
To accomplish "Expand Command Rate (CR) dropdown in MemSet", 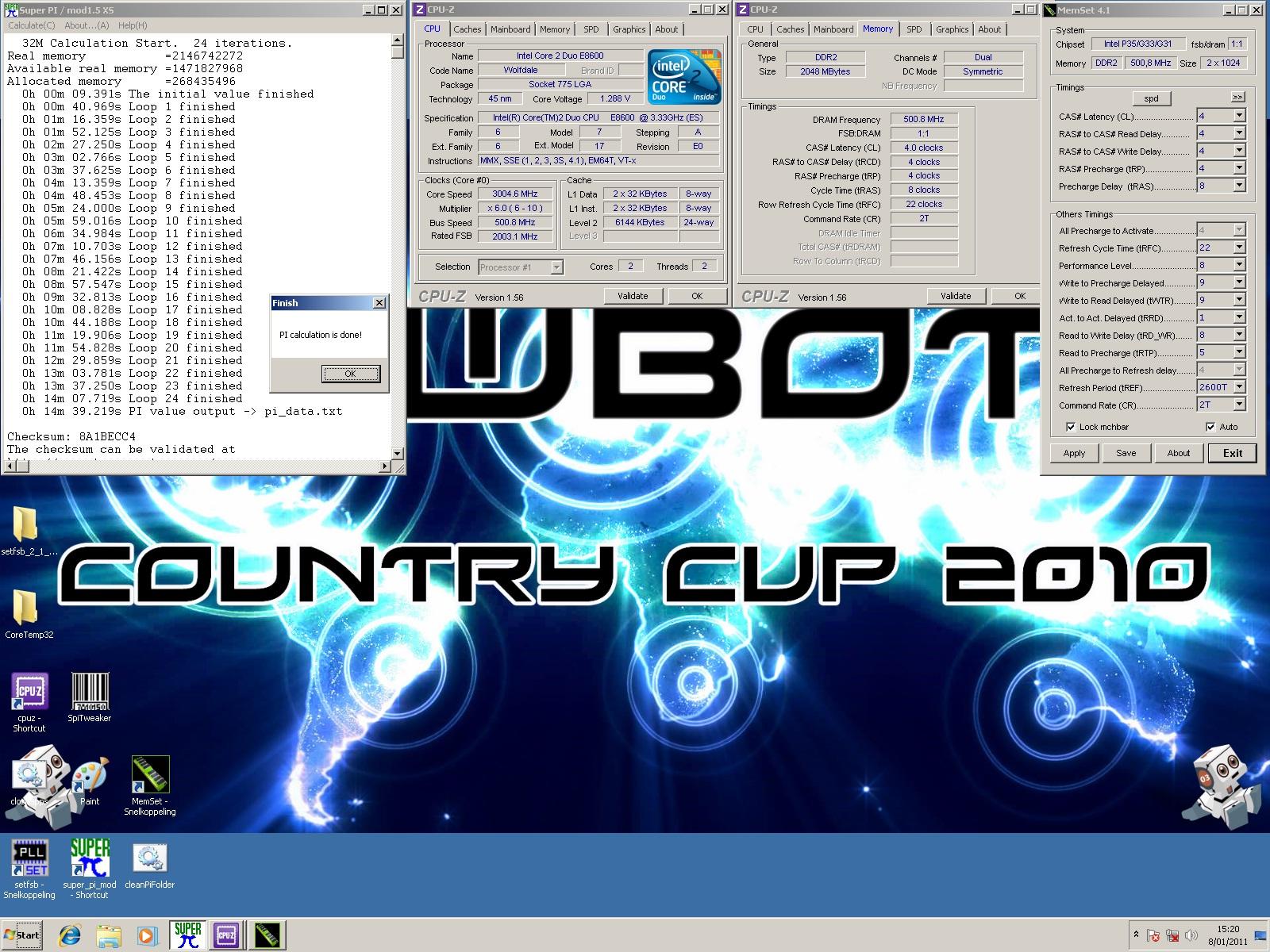I will [x=1239, y=405].
